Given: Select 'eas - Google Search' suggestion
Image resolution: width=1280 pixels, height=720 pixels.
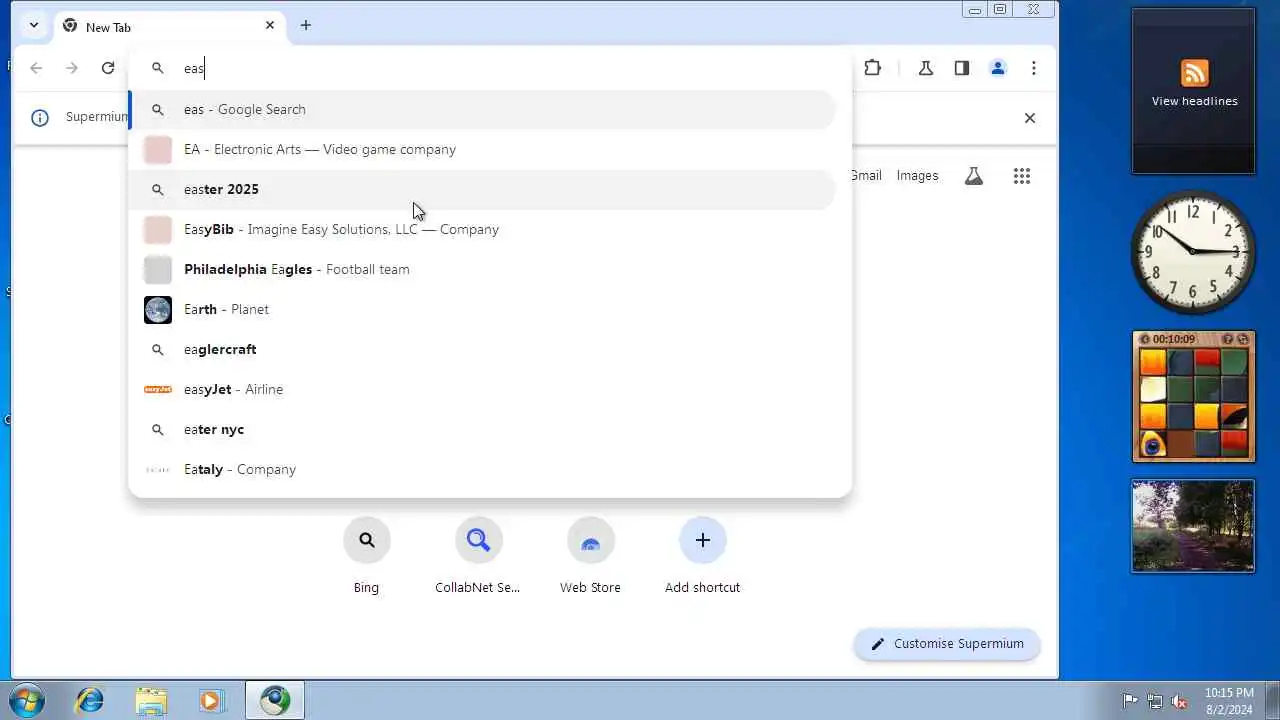Looking at the screenshot, I should point(484,109).
